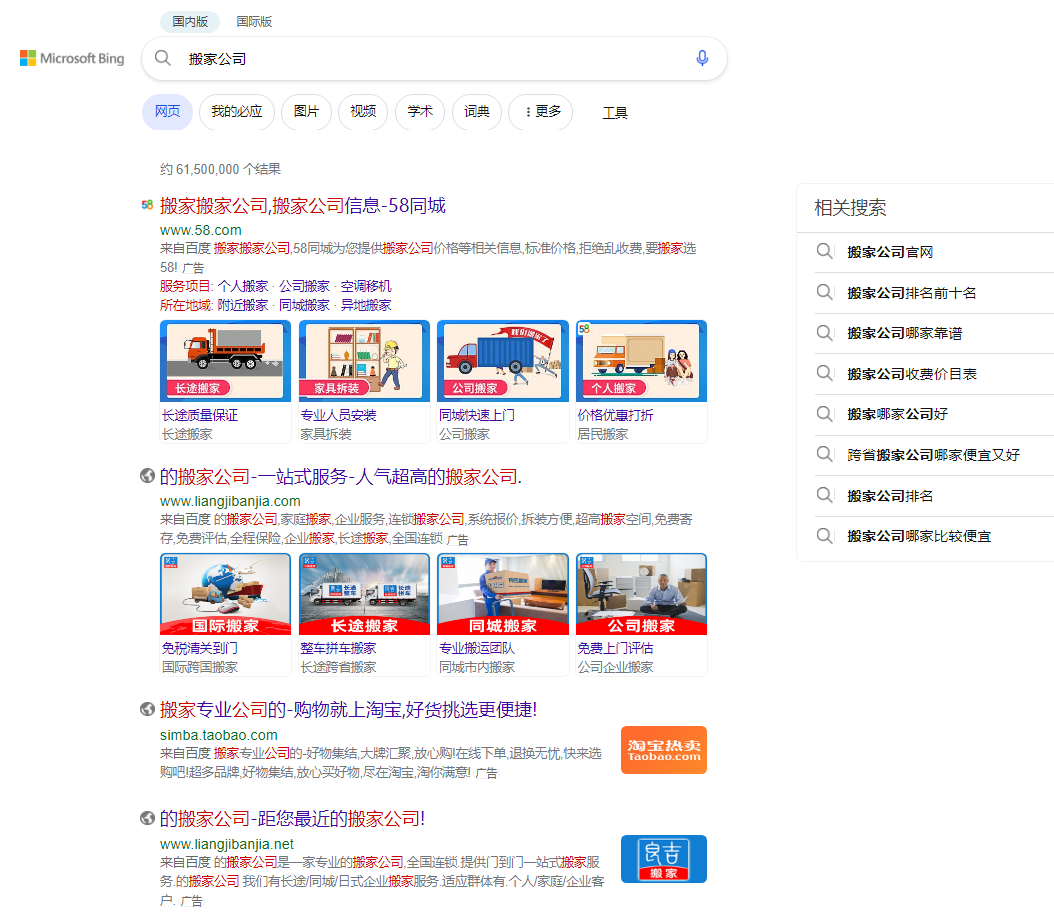
Task: Open the 工具 search tools
Action: (614, 113)
